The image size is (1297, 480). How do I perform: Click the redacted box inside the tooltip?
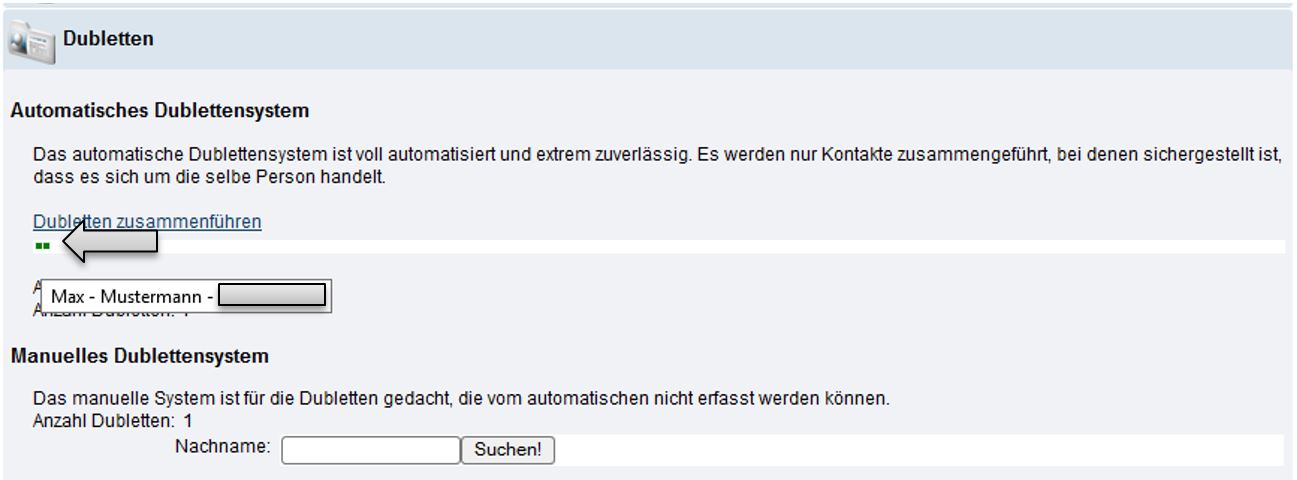[271, 296]
